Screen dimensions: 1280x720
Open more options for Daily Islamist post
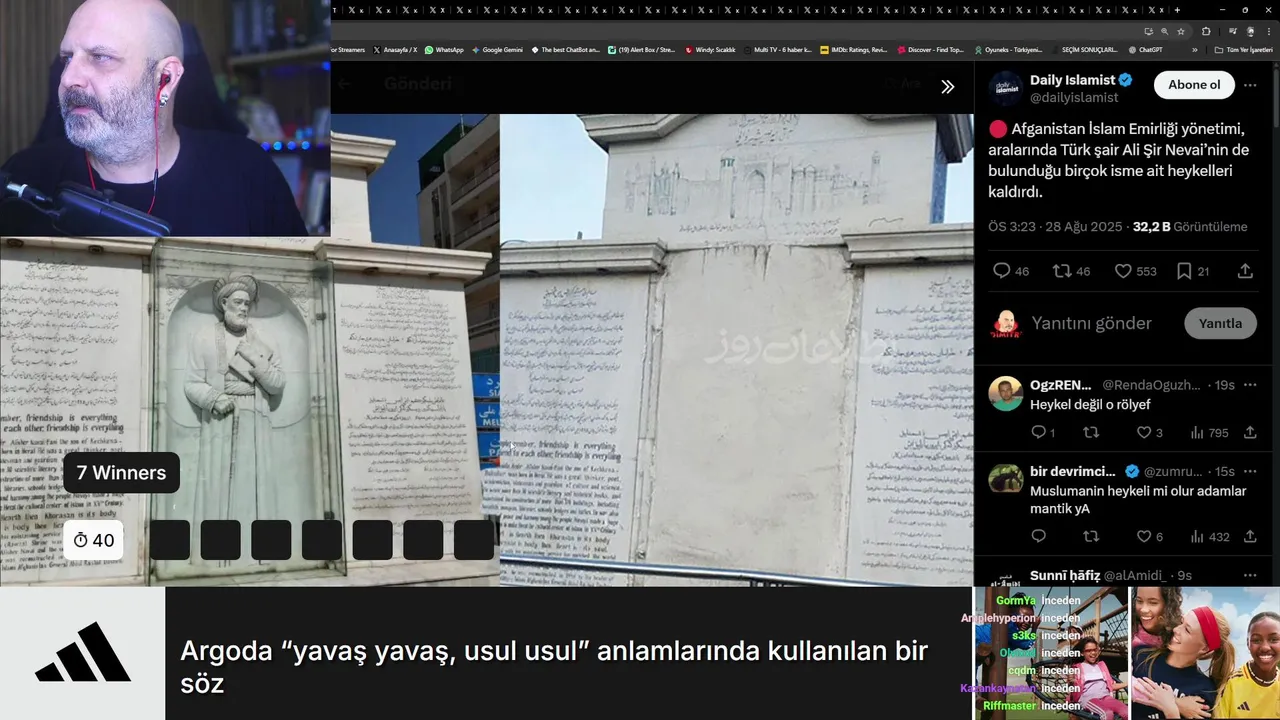pyautogui.click(x=1250, y=85)
